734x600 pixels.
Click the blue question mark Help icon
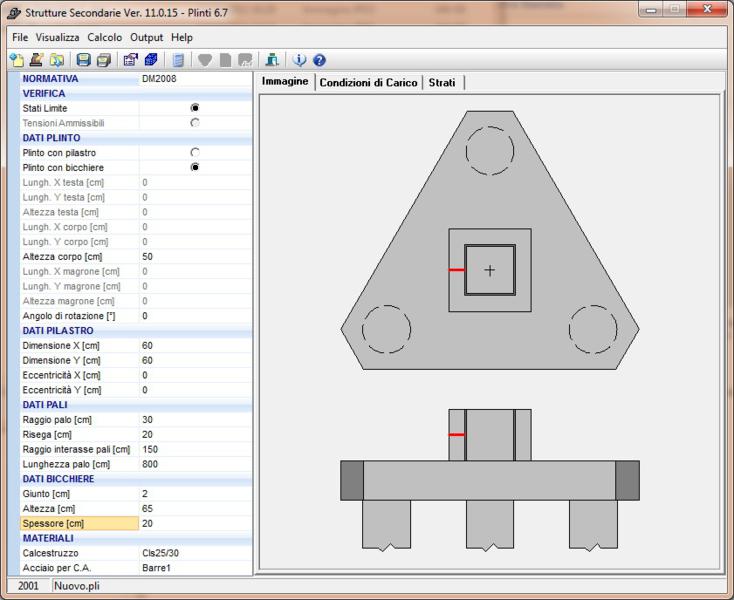click(319, 60)
